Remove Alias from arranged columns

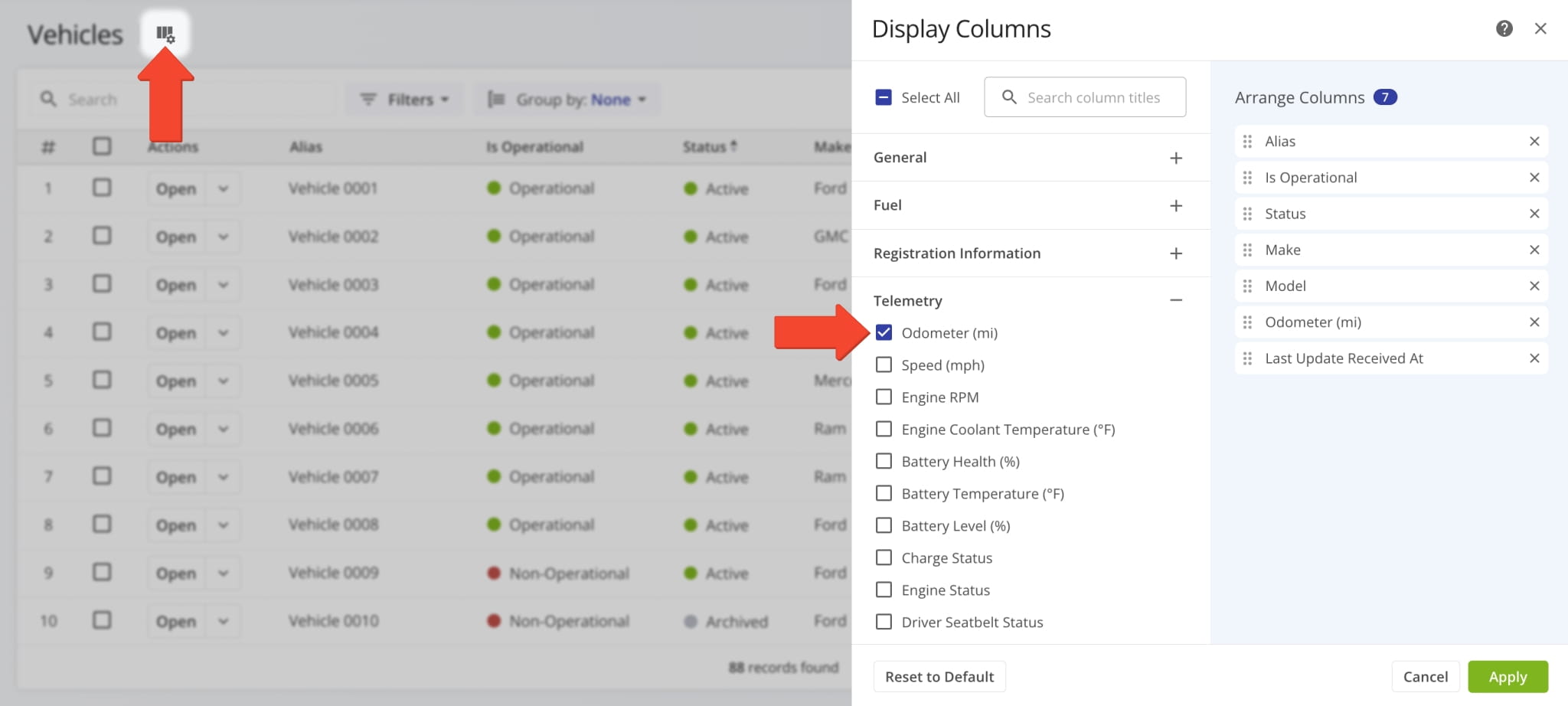coord(1534,142)
